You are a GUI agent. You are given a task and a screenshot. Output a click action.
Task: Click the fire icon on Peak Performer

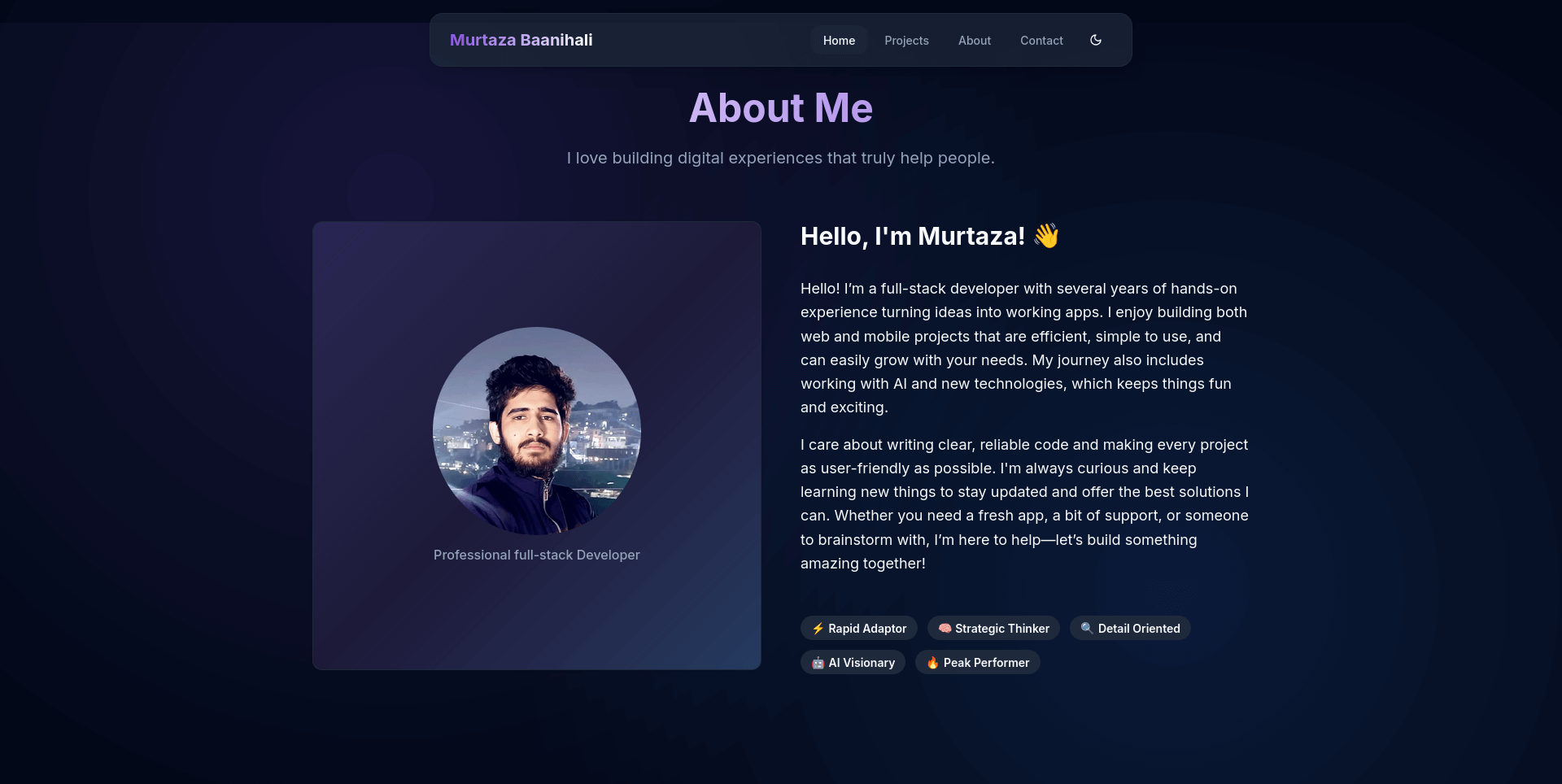tap(932, 663)
